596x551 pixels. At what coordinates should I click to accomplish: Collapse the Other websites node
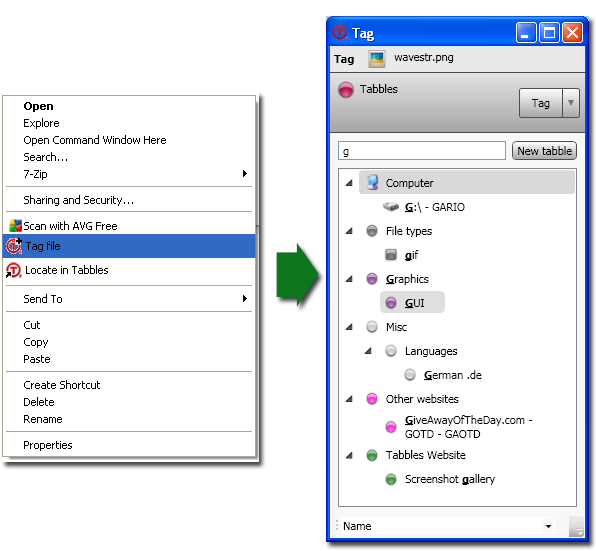point(349,398)
